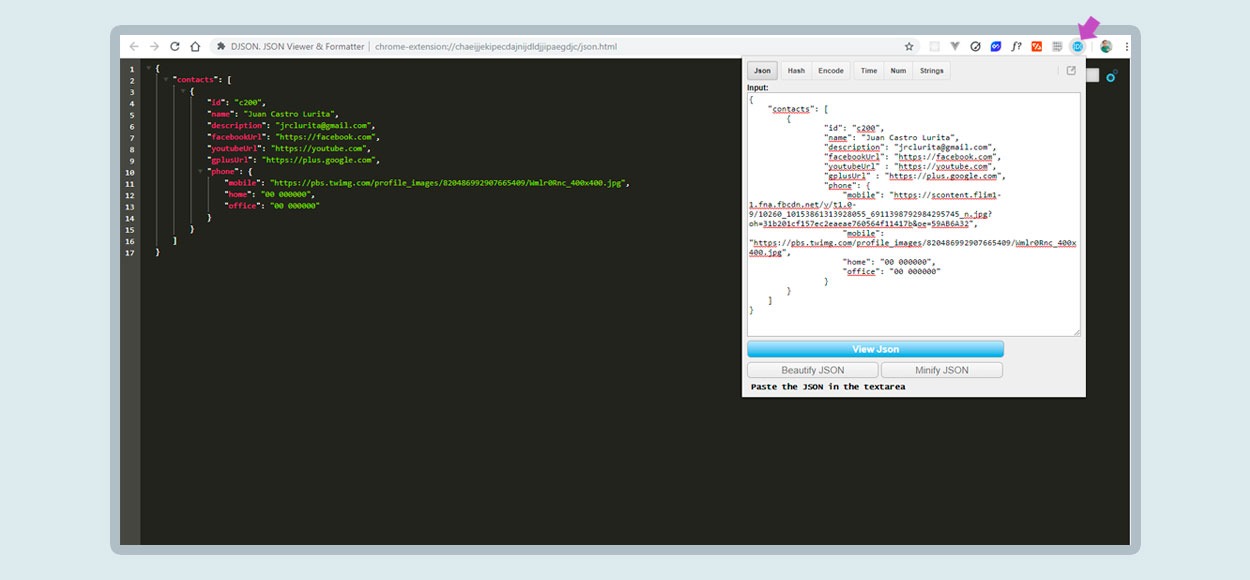Switch to the Encode tab
The width and height of the screenshot is (1250, 580).
pos(831,71)
